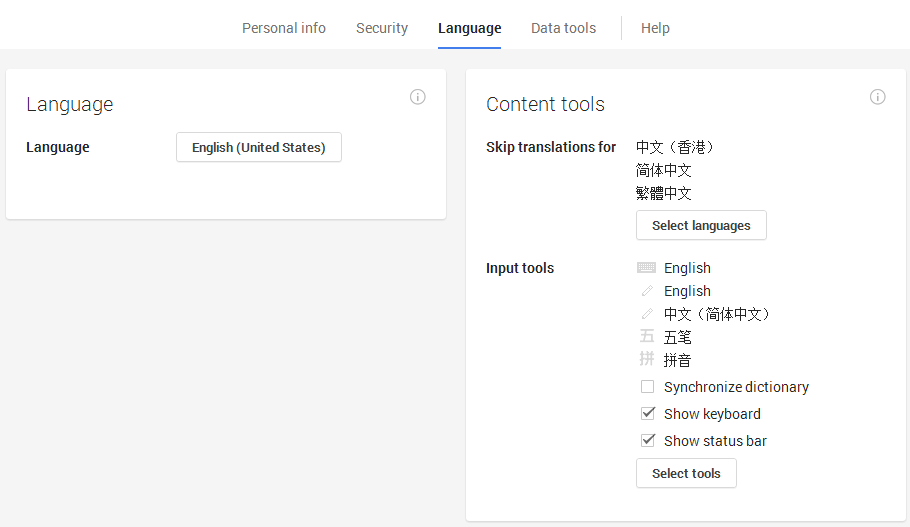The image size is (910, 527).
Task: Open the Personal info tab
Action: click(x=284, y=28)
